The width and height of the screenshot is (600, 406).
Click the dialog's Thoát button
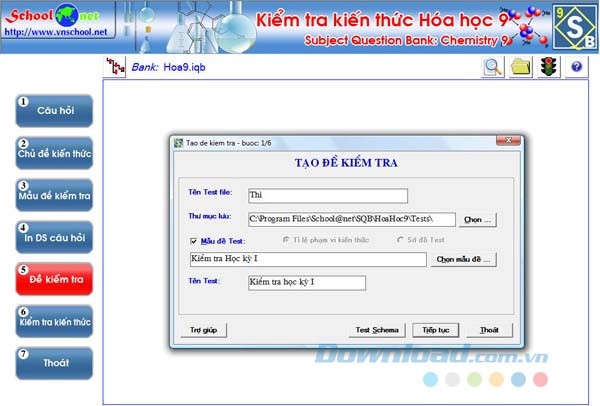point(489,330)
